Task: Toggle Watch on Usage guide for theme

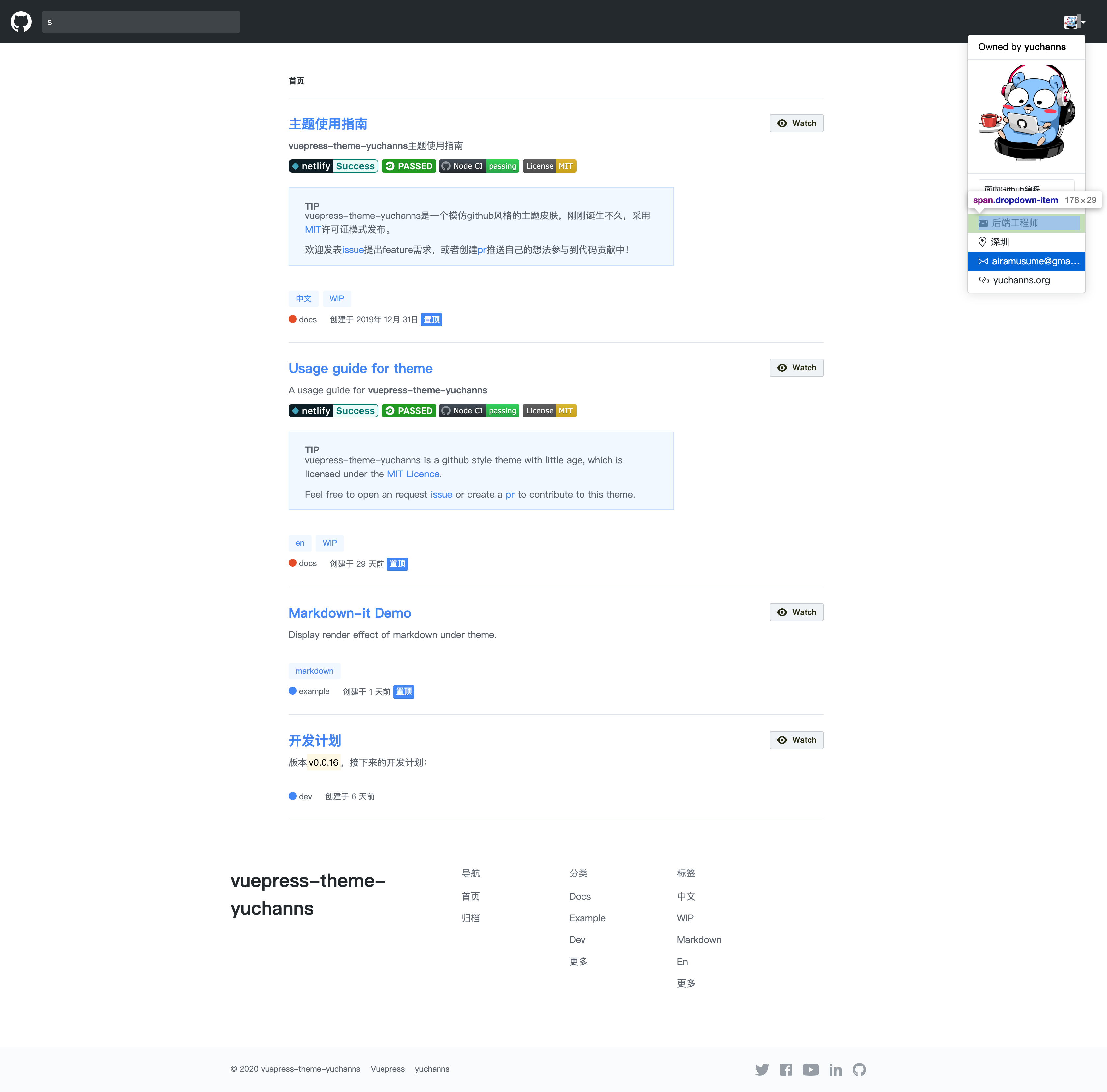Action: coord(796,368)
